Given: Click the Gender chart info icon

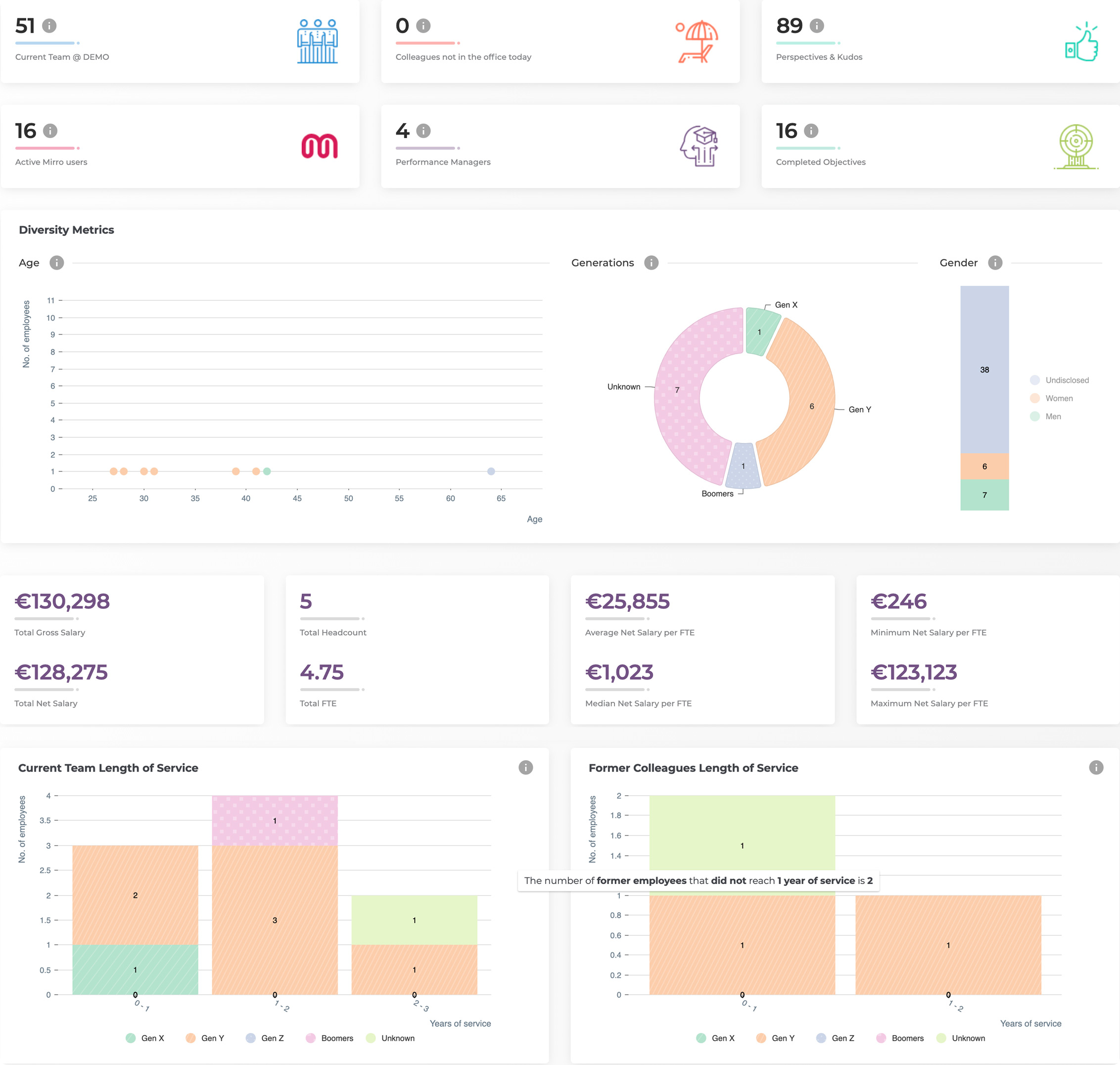Looking at the screenshot, I should [x=995, y=263].
